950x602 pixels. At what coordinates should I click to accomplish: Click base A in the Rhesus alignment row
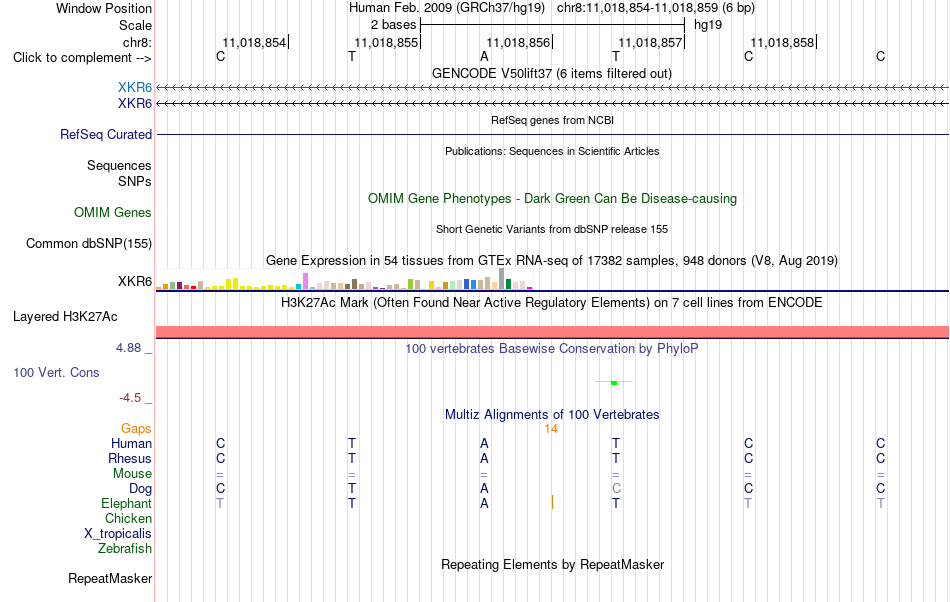pyautogui.click(x=484, y=458)
